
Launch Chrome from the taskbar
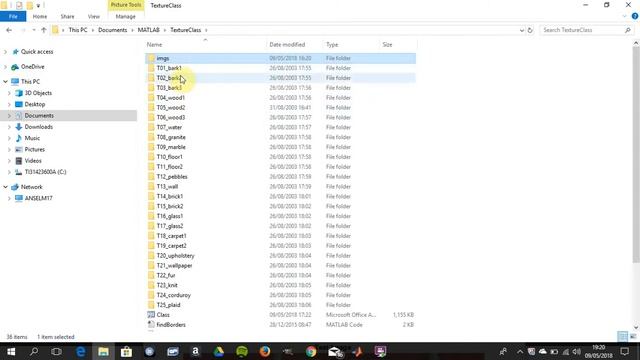(311, 351)
